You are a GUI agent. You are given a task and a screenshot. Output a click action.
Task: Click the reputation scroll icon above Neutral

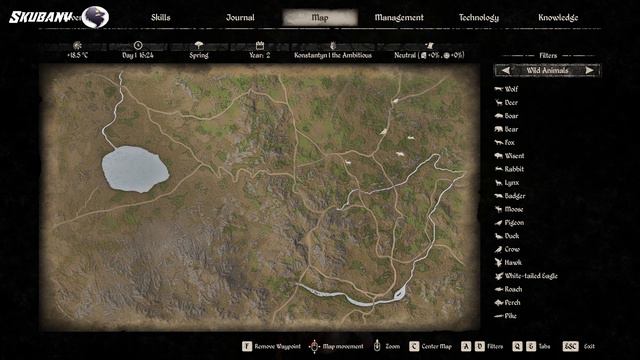pos(429,45)
